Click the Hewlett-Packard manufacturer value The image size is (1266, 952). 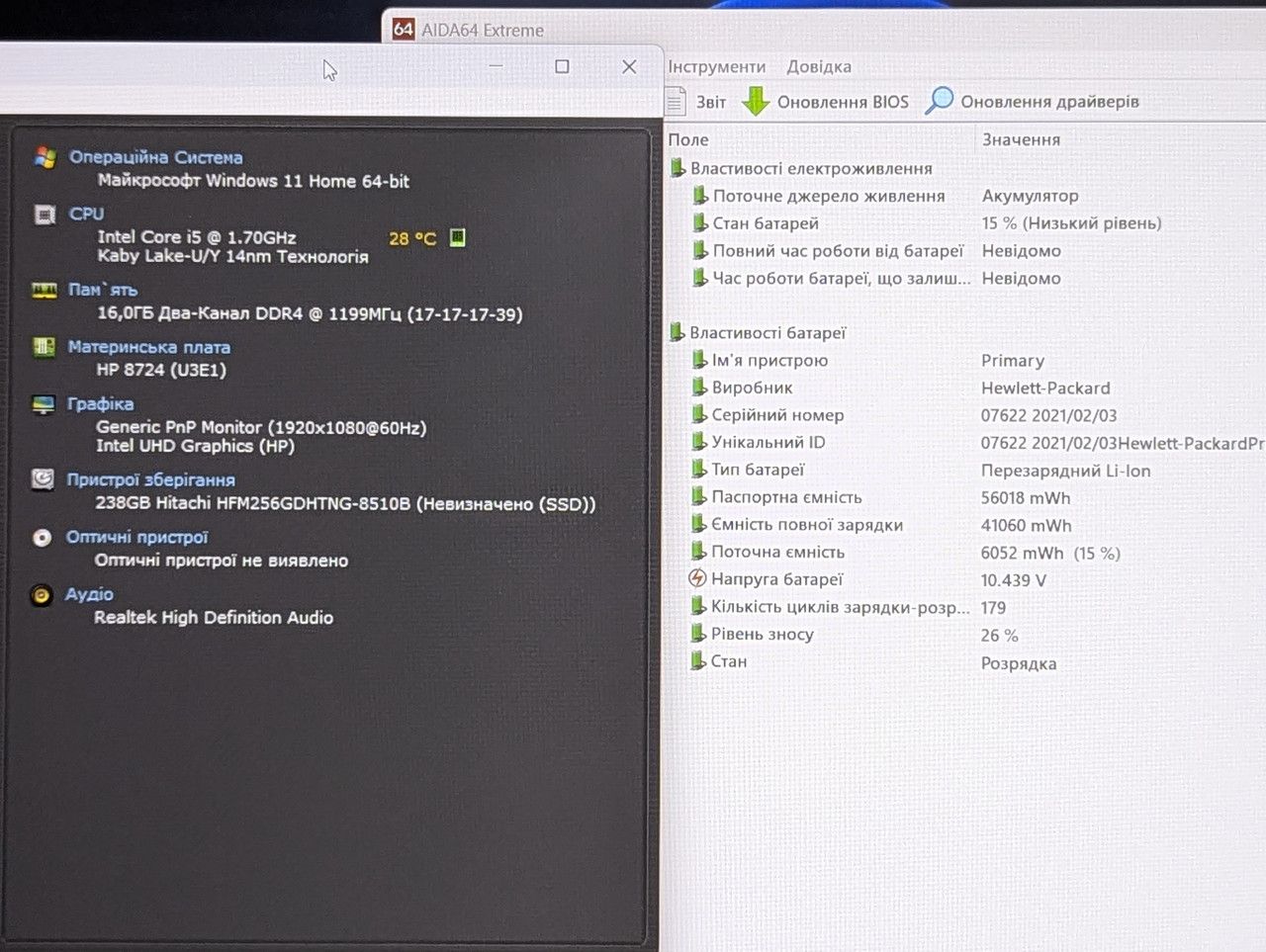1045,389
